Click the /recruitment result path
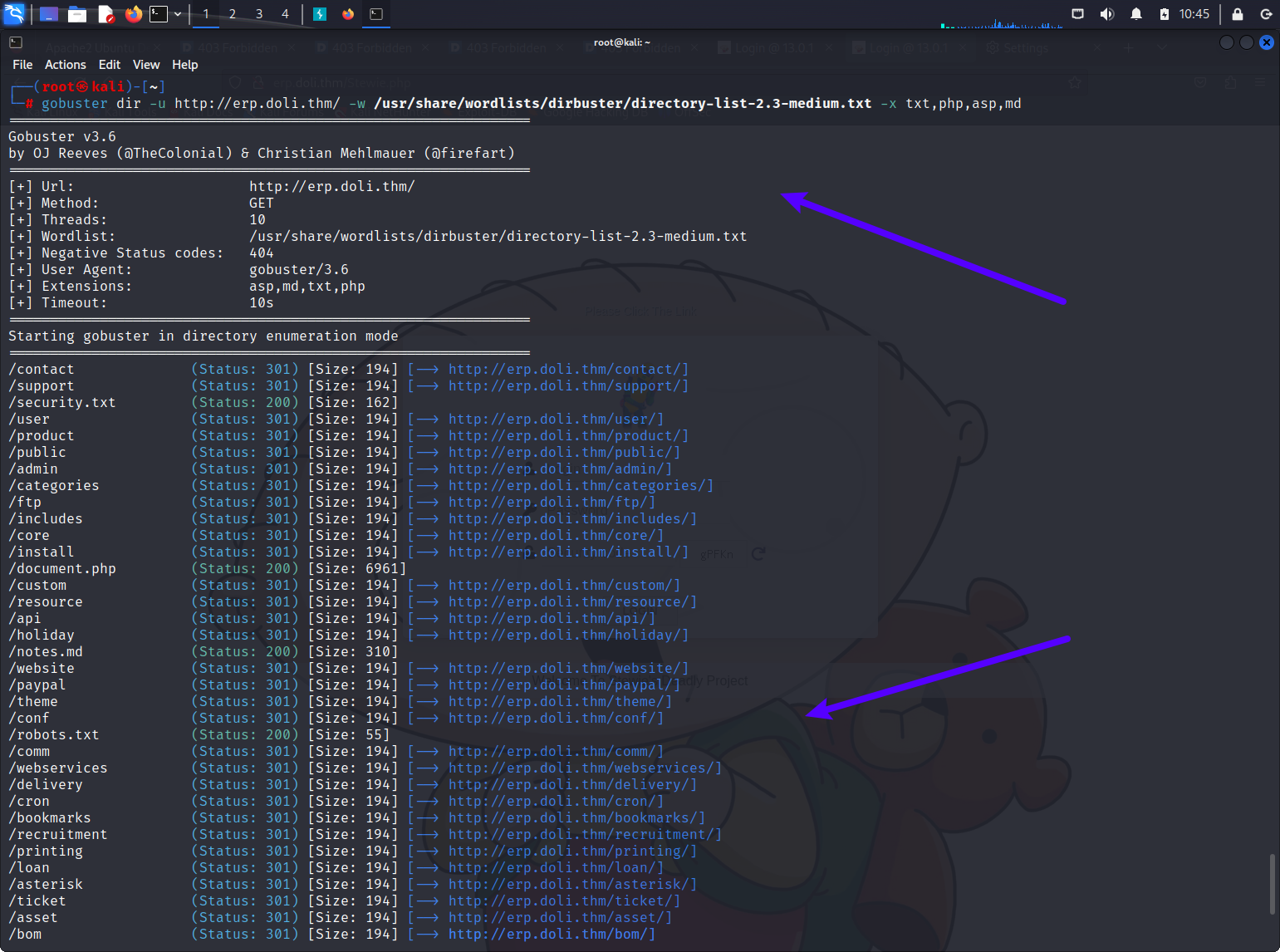1280x952 pixels. [x=58, y=835]
